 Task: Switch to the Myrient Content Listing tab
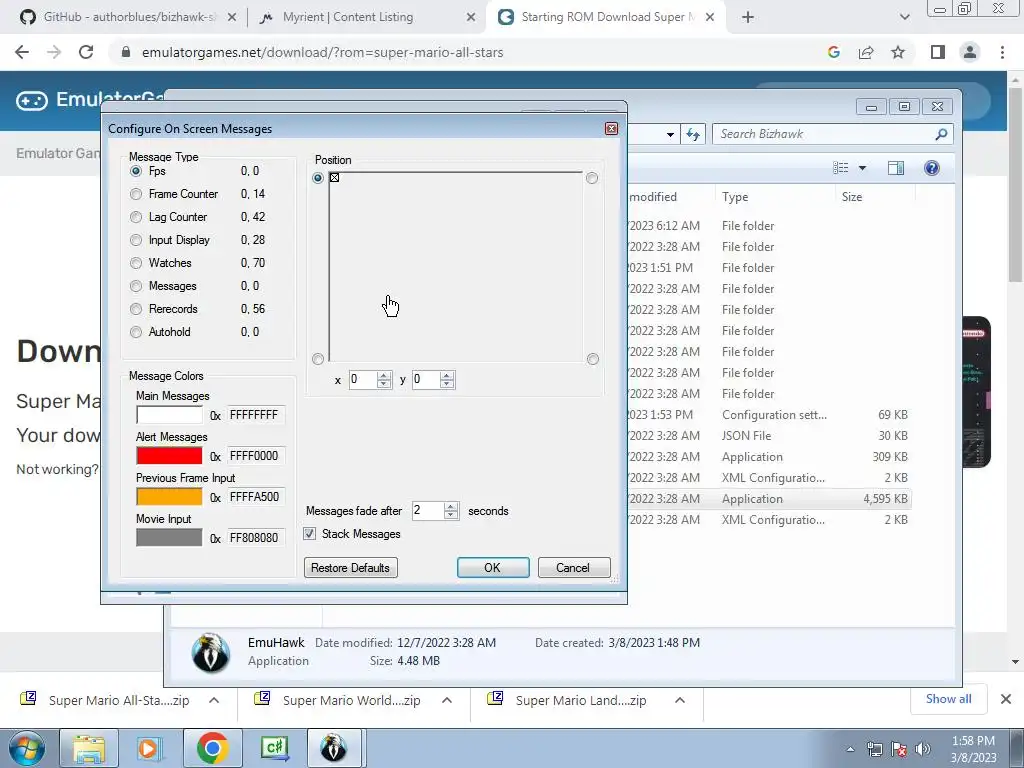point(348,17)
